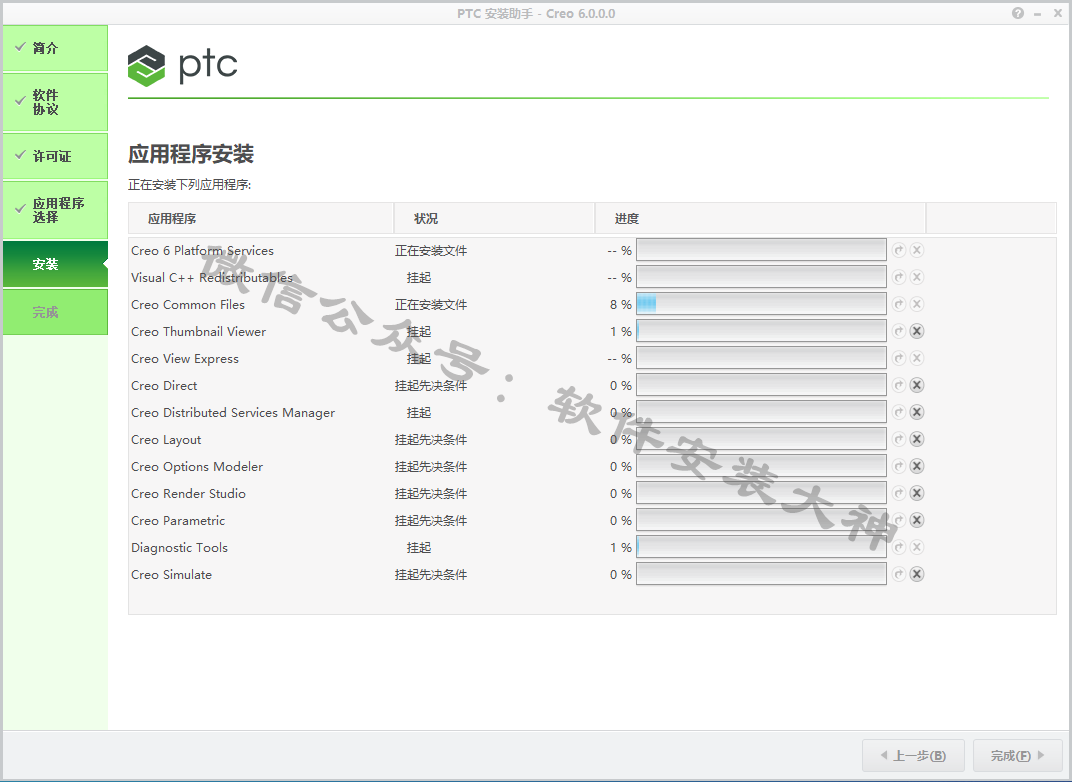Cancel the Creo Parametric installation

917,521
